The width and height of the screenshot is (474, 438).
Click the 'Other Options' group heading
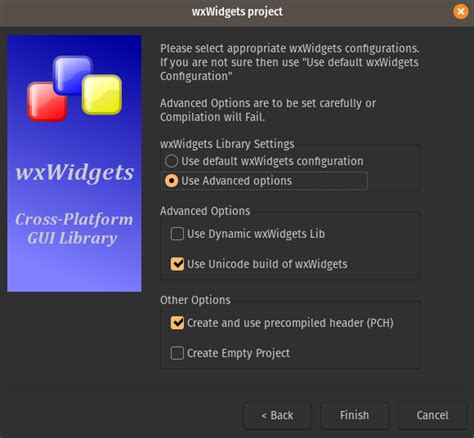coord(195,300)
